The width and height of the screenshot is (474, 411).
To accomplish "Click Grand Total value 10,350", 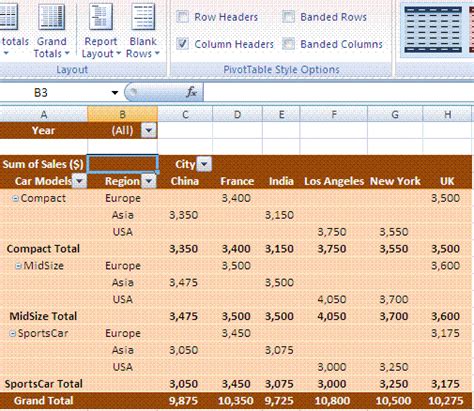I will 237,401.
